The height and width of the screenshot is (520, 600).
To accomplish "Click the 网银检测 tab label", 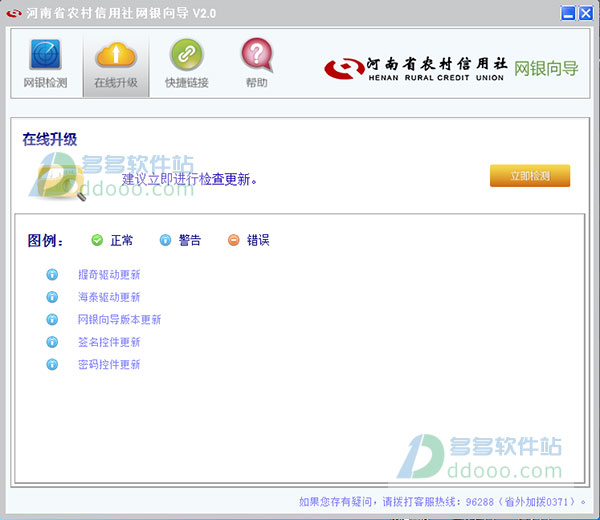I will (45, 83).
